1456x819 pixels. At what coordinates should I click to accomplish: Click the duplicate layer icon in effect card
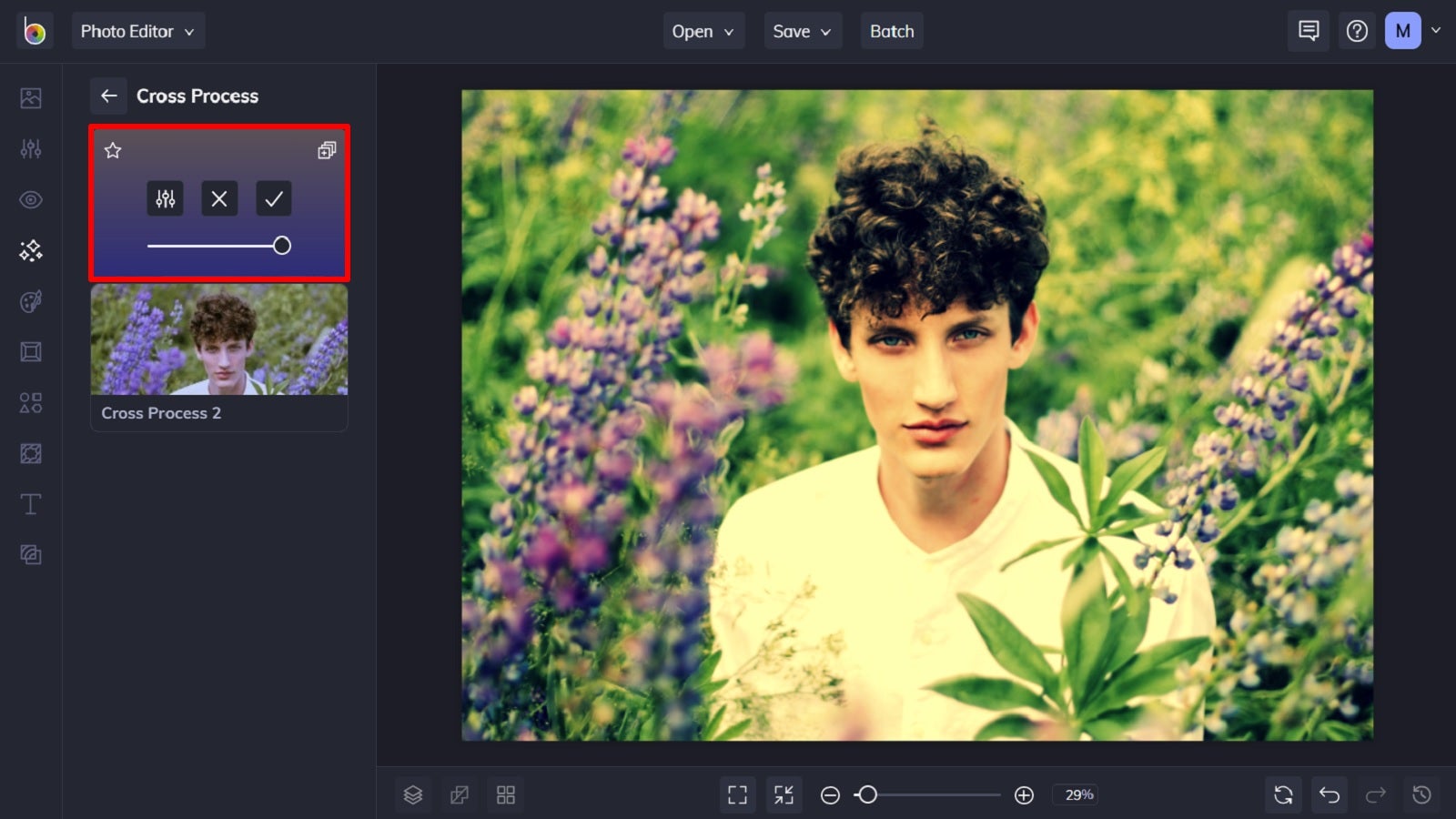[x=327, y=150]
